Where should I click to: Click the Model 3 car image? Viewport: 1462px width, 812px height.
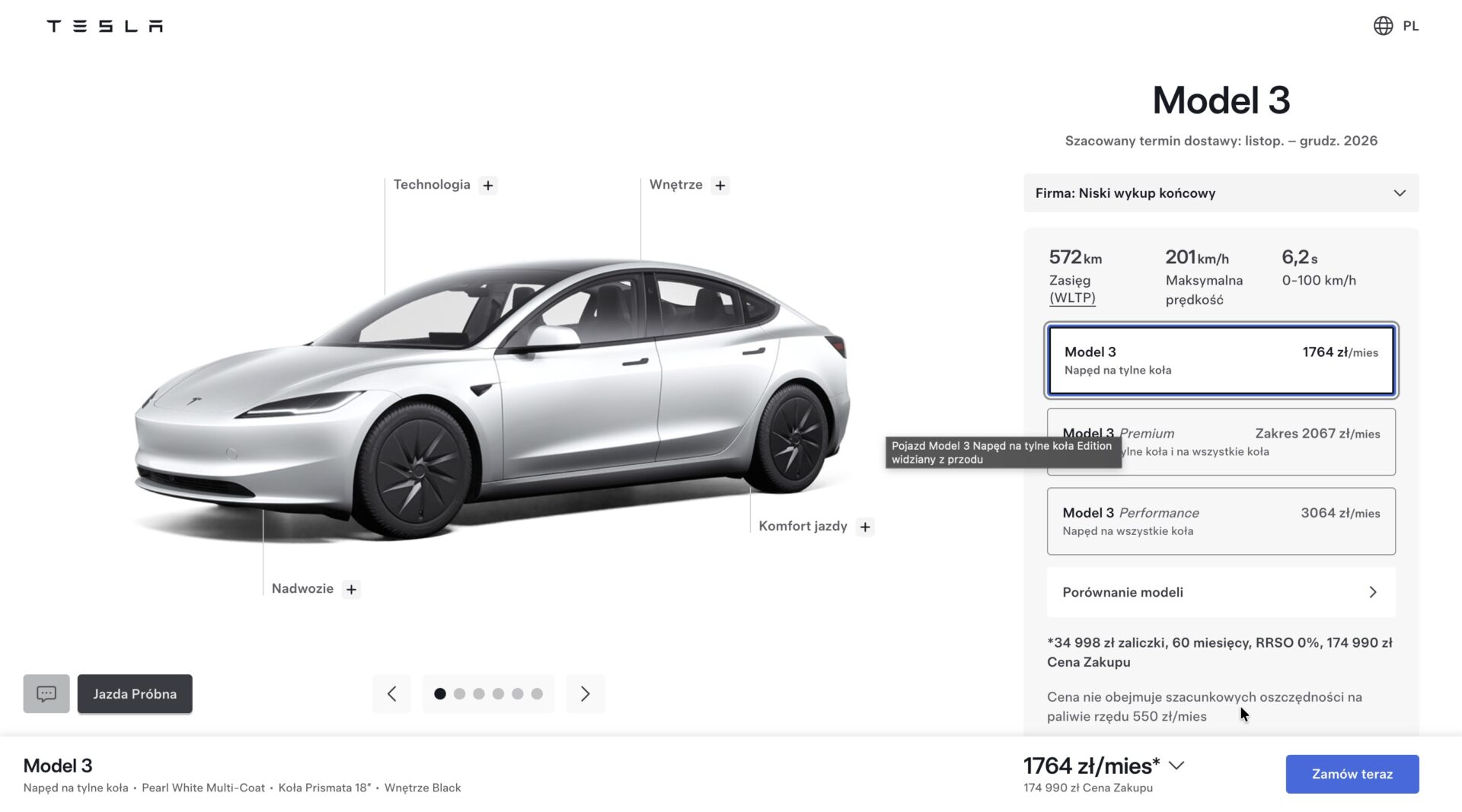493,400
